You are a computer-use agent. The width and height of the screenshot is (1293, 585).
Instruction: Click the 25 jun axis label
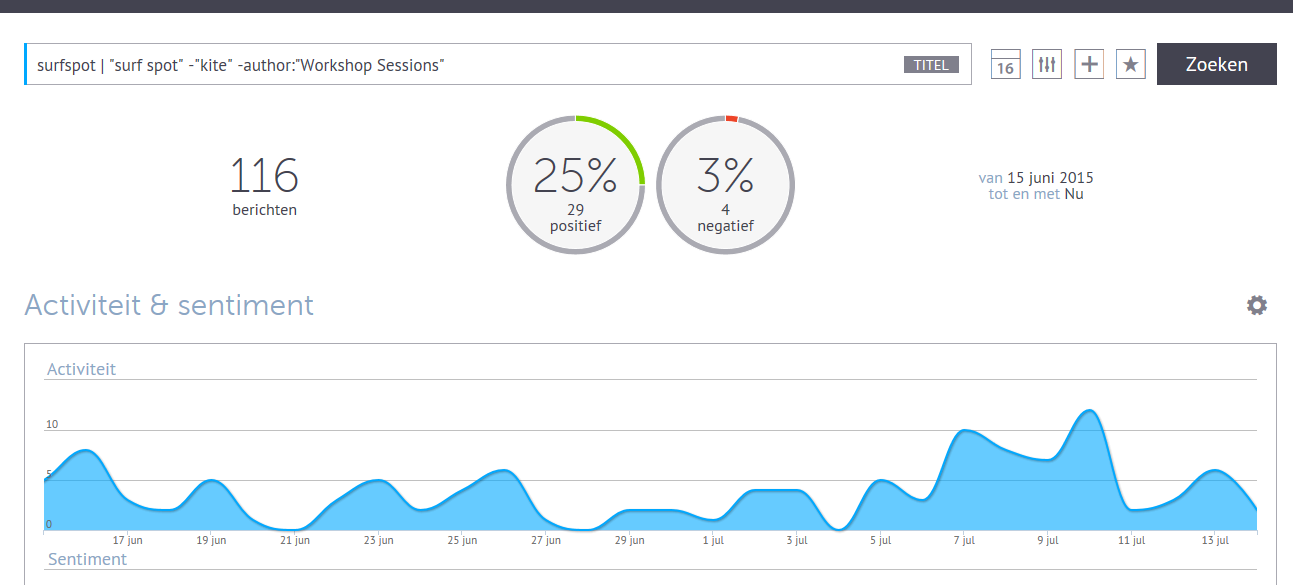click(x=462, y=540)
